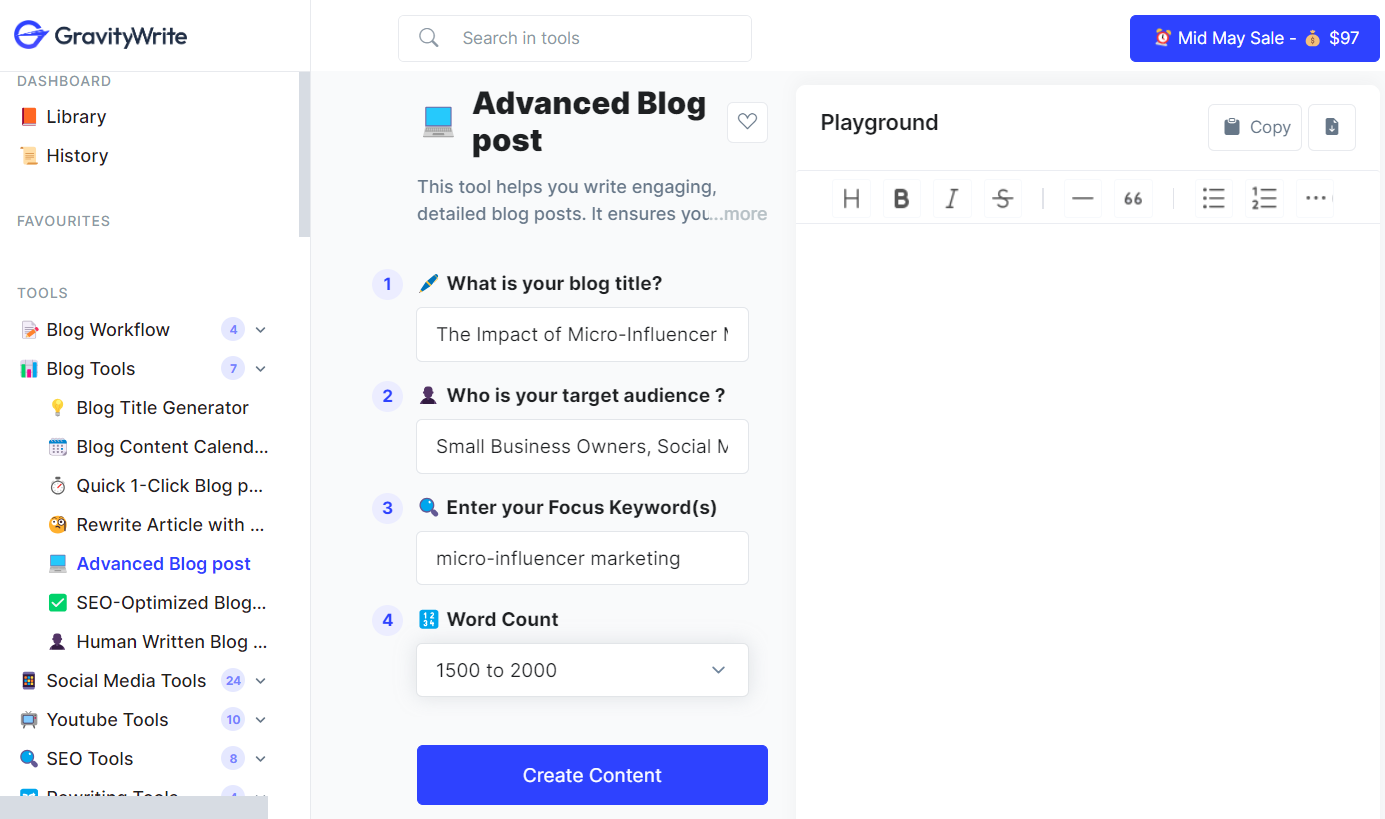This screenshot has height=819, width=1385.
Task: Open the Library dashboard page
Action: click(x=76, y=117)
